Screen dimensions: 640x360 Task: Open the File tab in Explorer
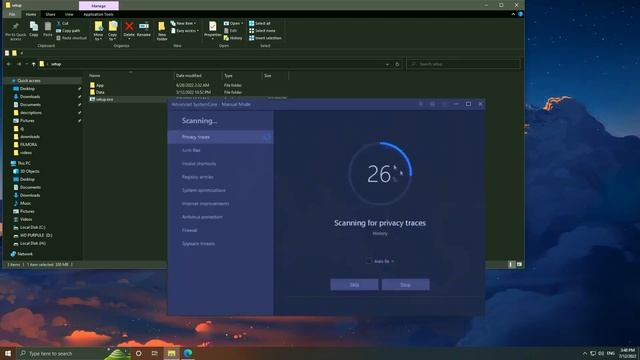click(12, 14)
